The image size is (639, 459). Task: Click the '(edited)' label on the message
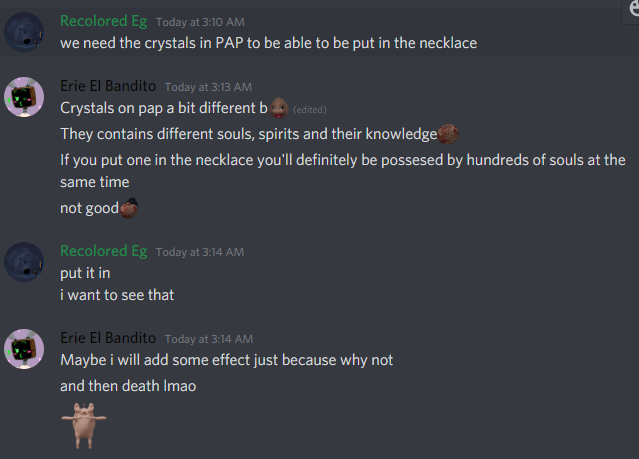click(x=310, y=110)
